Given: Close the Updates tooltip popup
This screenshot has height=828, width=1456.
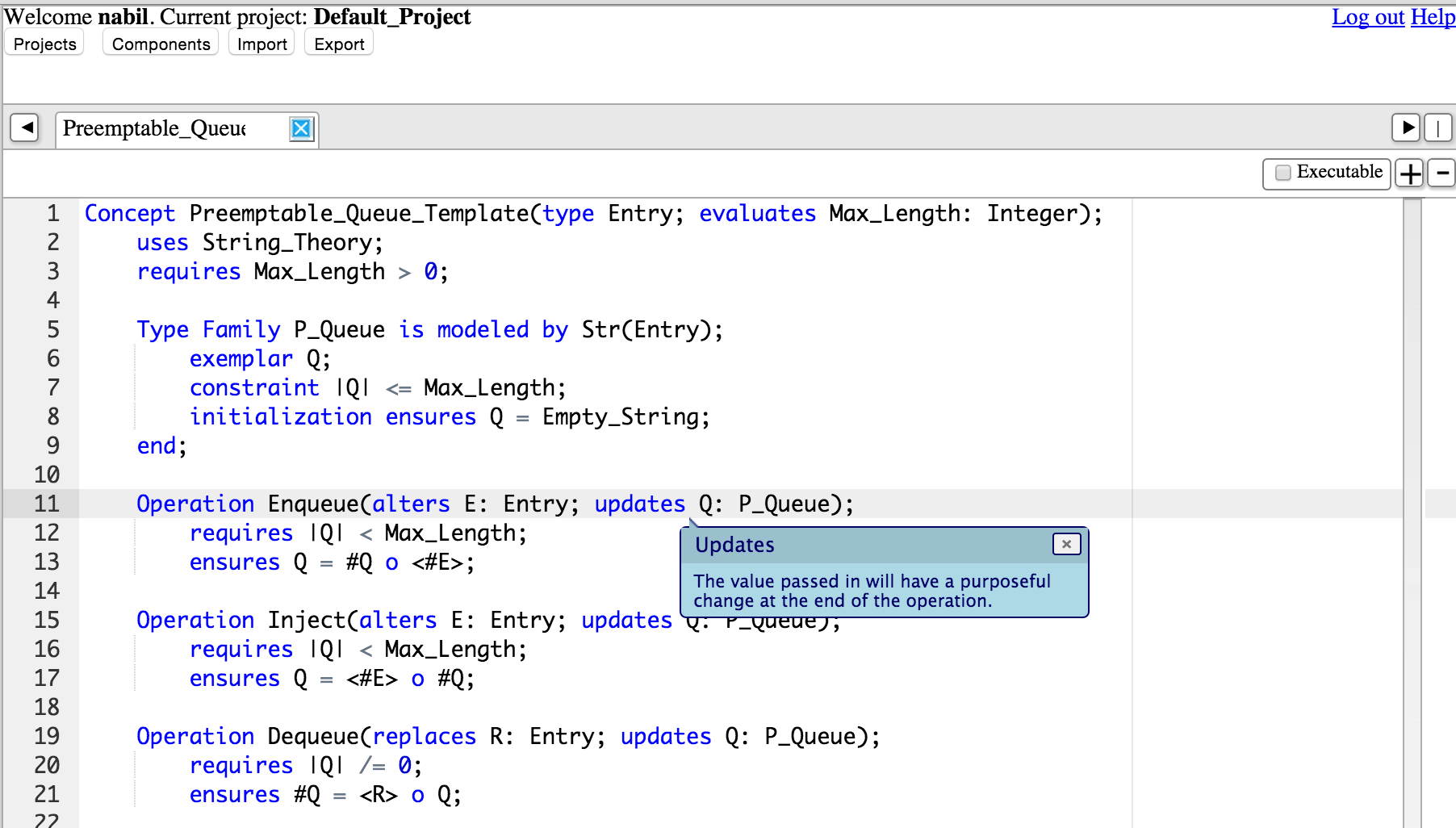Looking at the screenshot, I should click(1066, 545).
